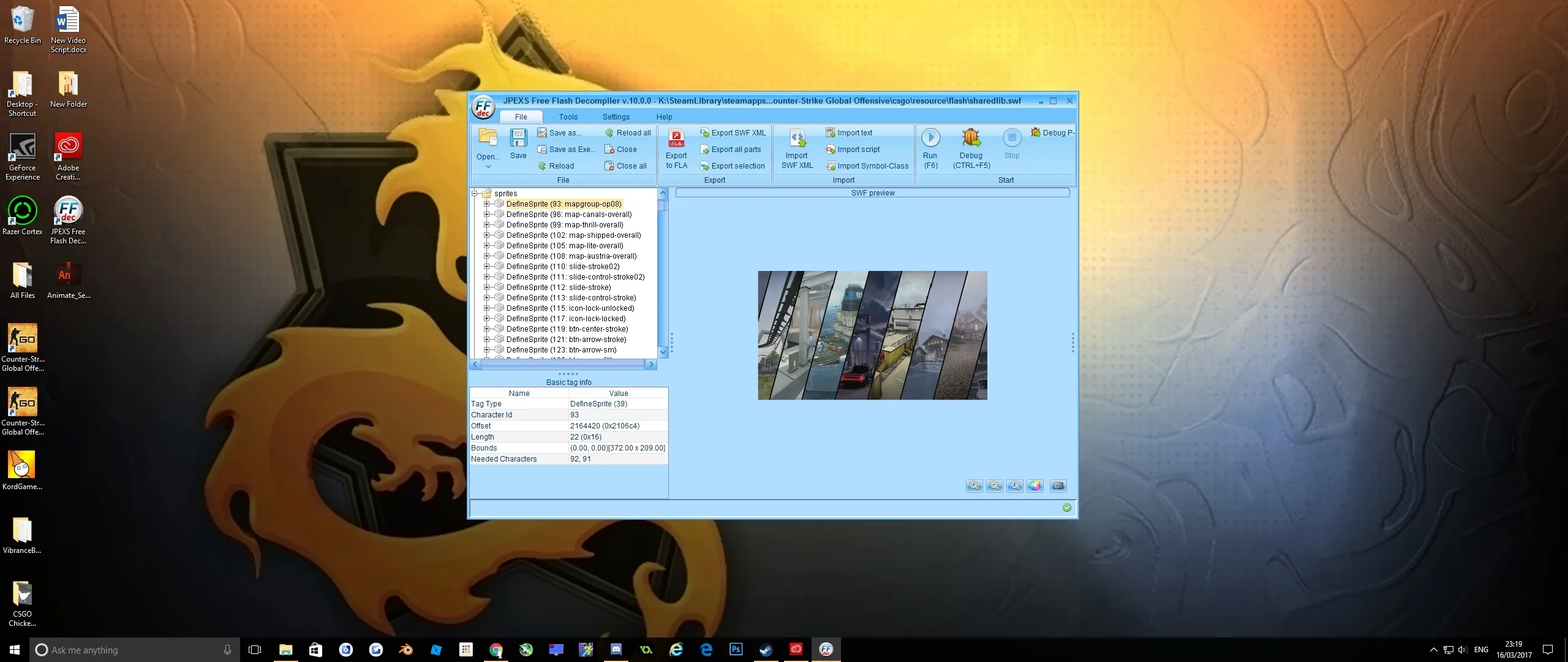Click the Reload all button
This screenshot has height=662, width=1568.
tap(628, 133)
